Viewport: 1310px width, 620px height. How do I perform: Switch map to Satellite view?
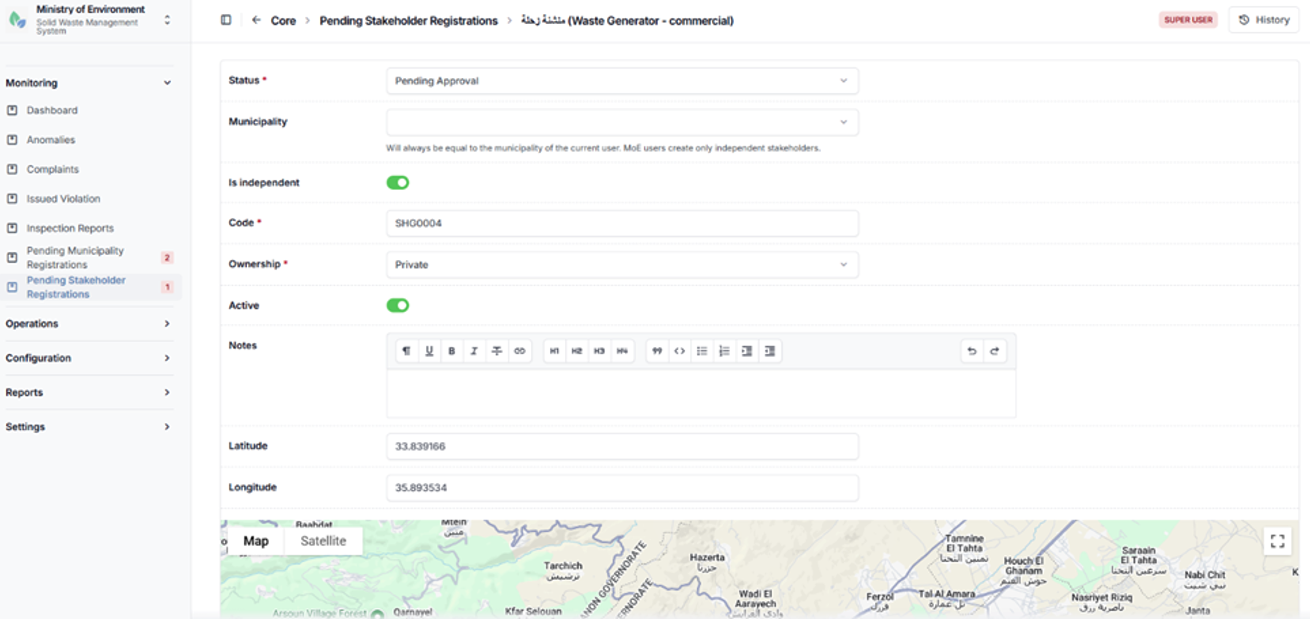pos(323,541)
